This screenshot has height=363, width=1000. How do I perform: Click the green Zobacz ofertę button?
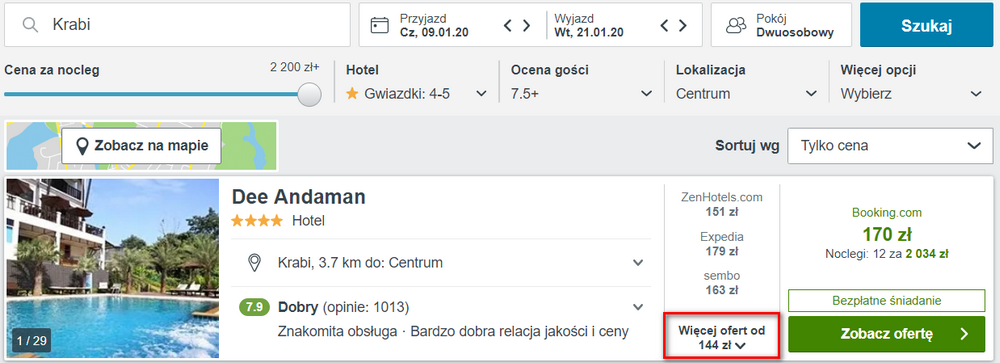tap(886, 334)
